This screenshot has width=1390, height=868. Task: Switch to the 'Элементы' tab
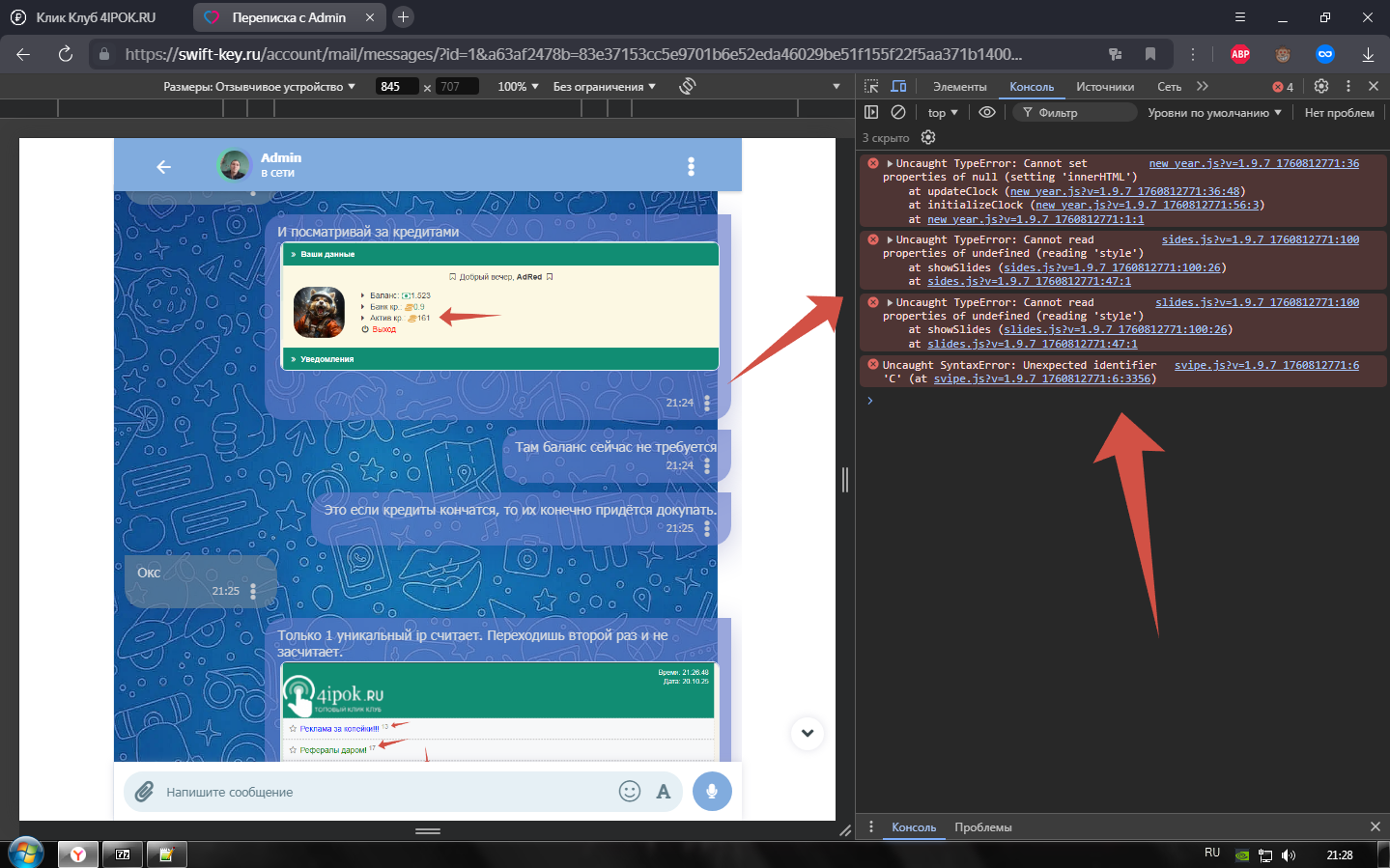(959, 87)
